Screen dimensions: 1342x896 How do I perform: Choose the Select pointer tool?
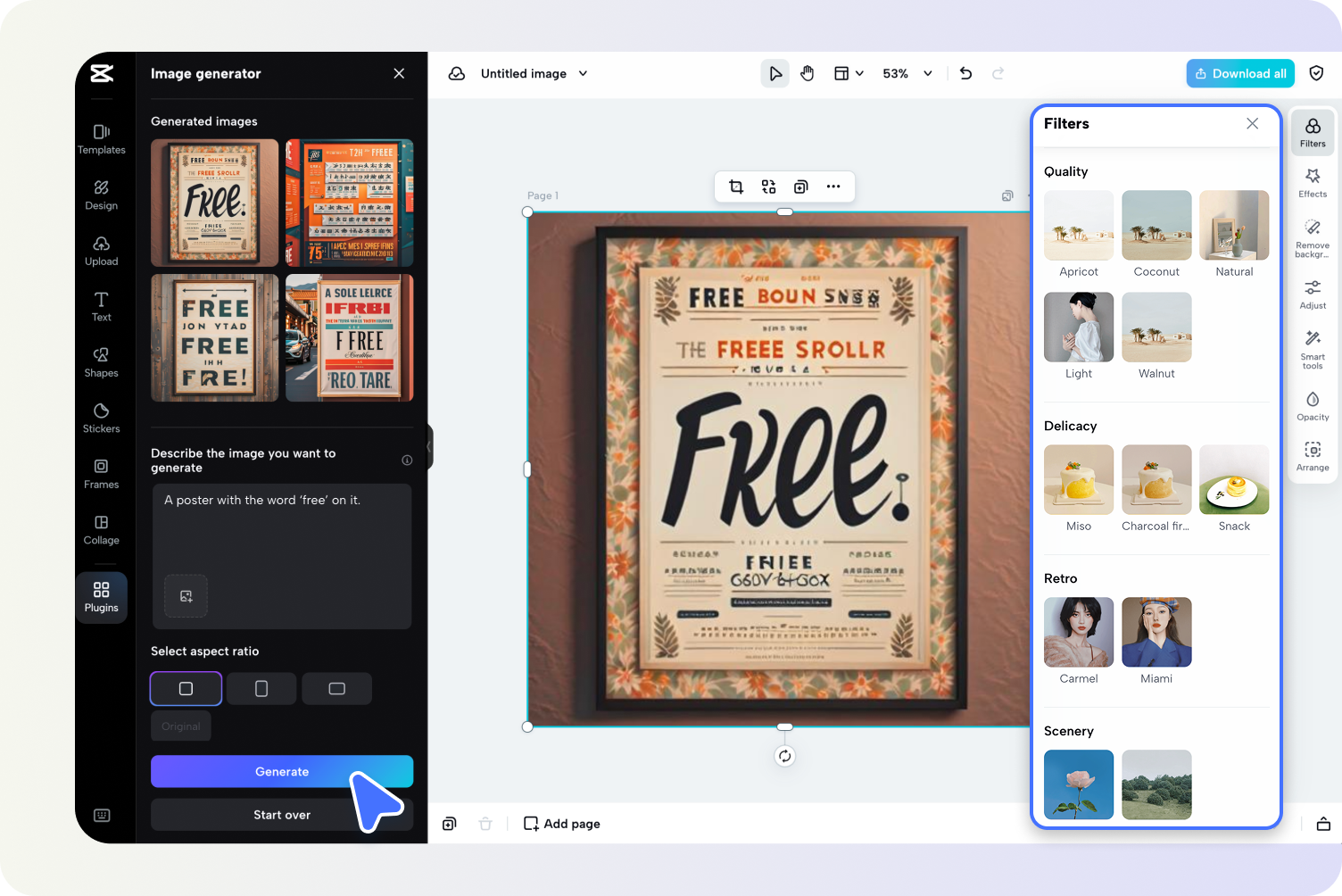coord(775,74)
